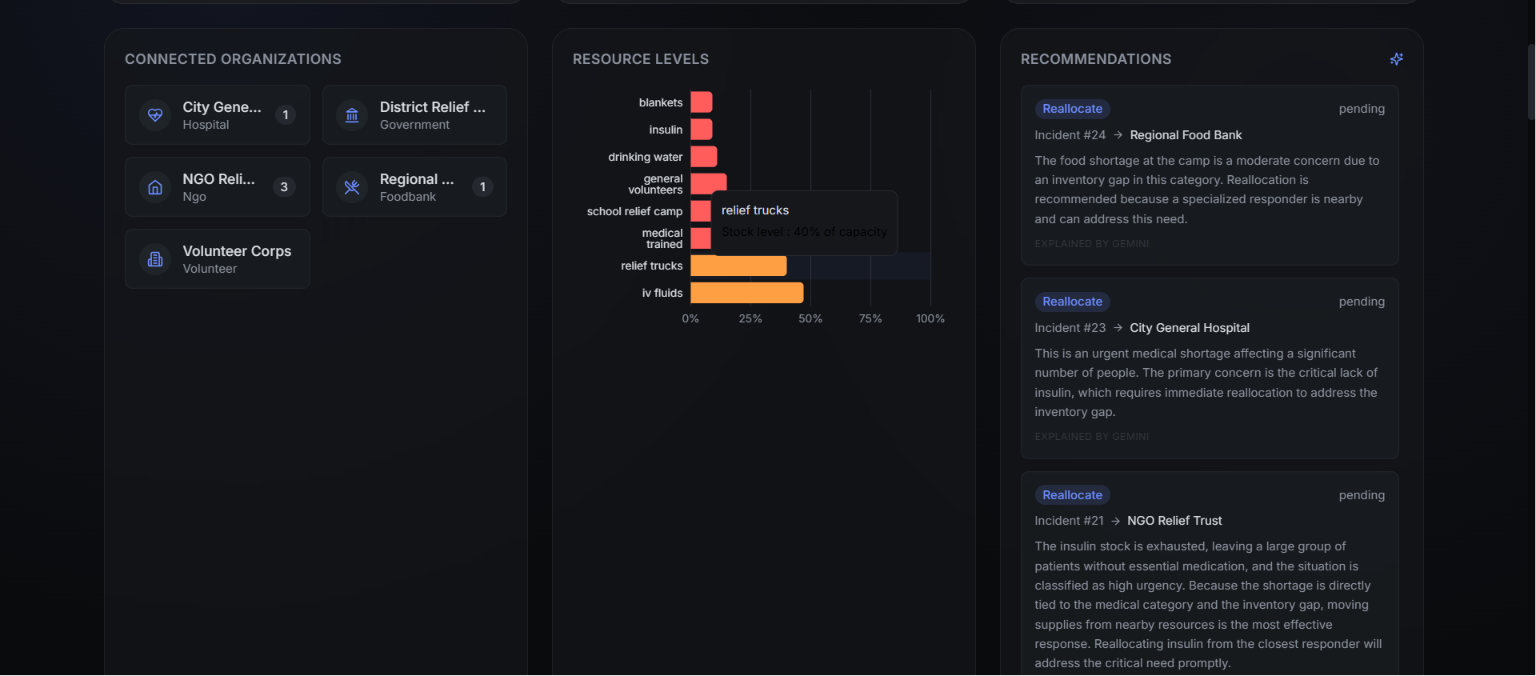This screenshot has width=1536, height=676.
Task: Click the relief trucks bar in chart
Action: point(739,266)
